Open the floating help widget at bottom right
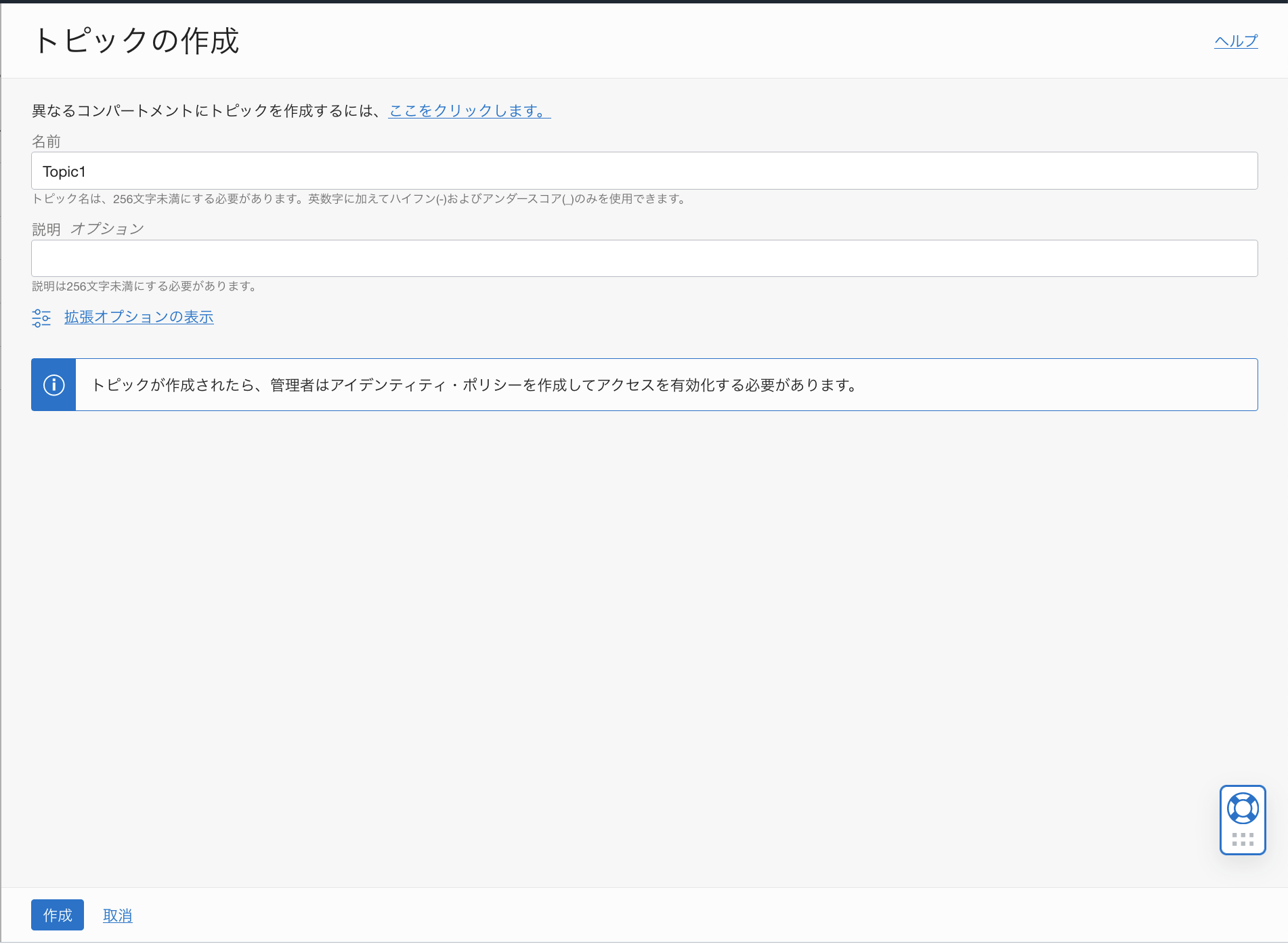 1243,819
